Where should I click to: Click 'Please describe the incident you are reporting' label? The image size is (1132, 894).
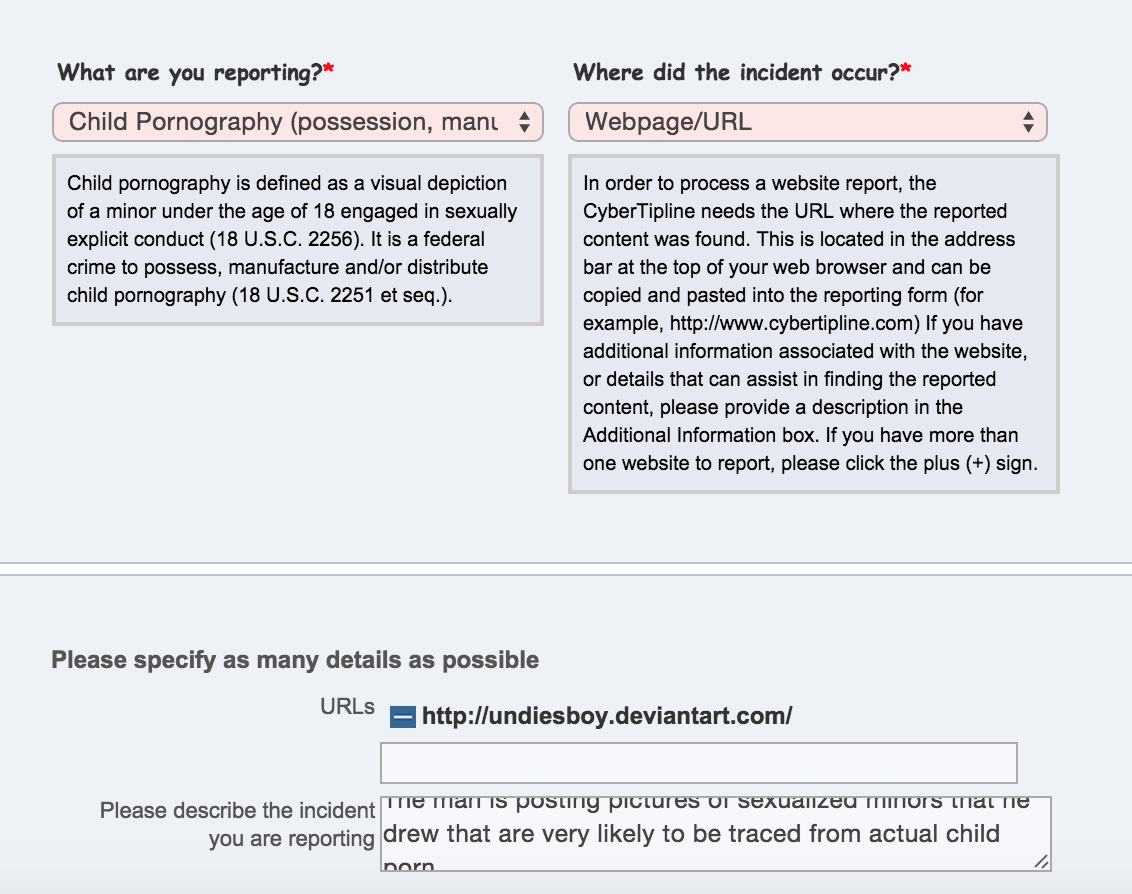coord(238,824)
